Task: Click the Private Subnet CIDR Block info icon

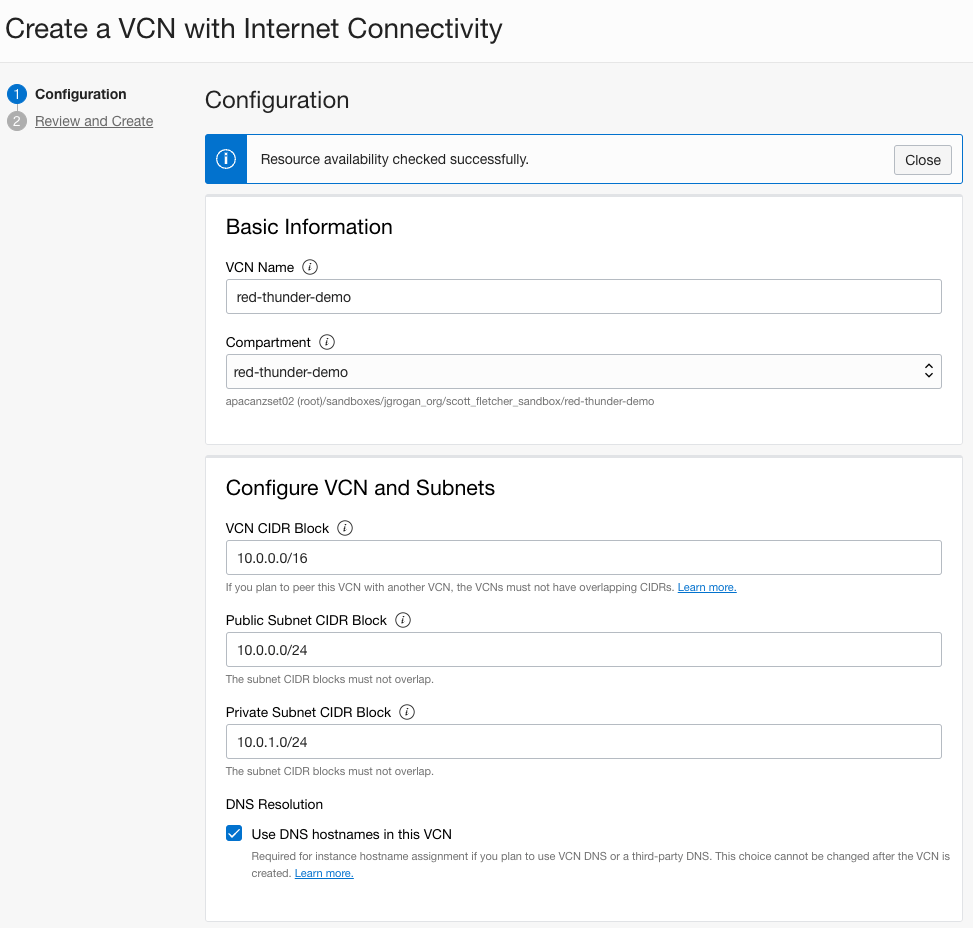Action: coord(407,712)
